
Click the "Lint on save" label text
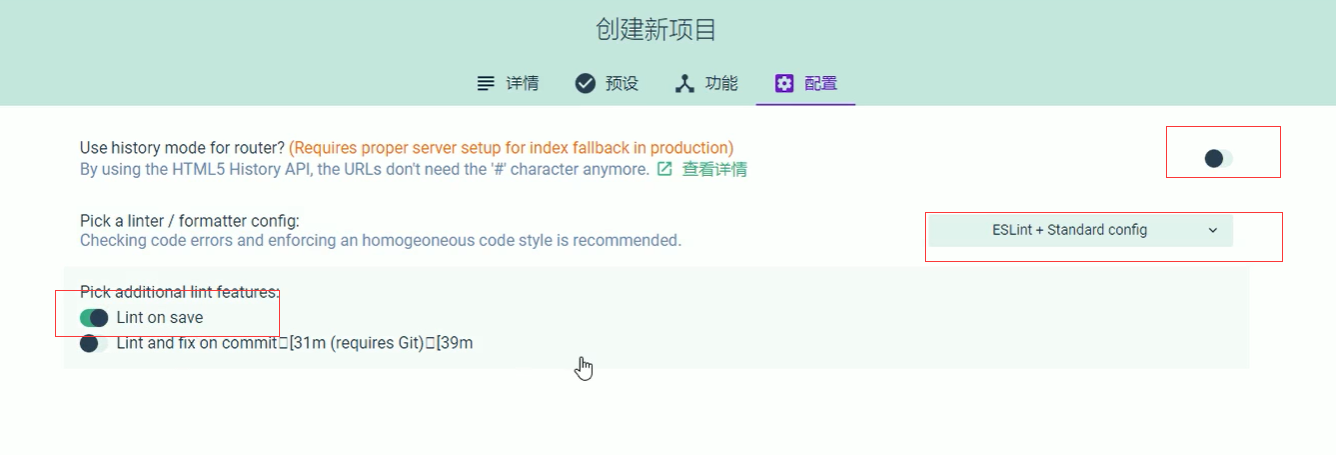point(160,318)
